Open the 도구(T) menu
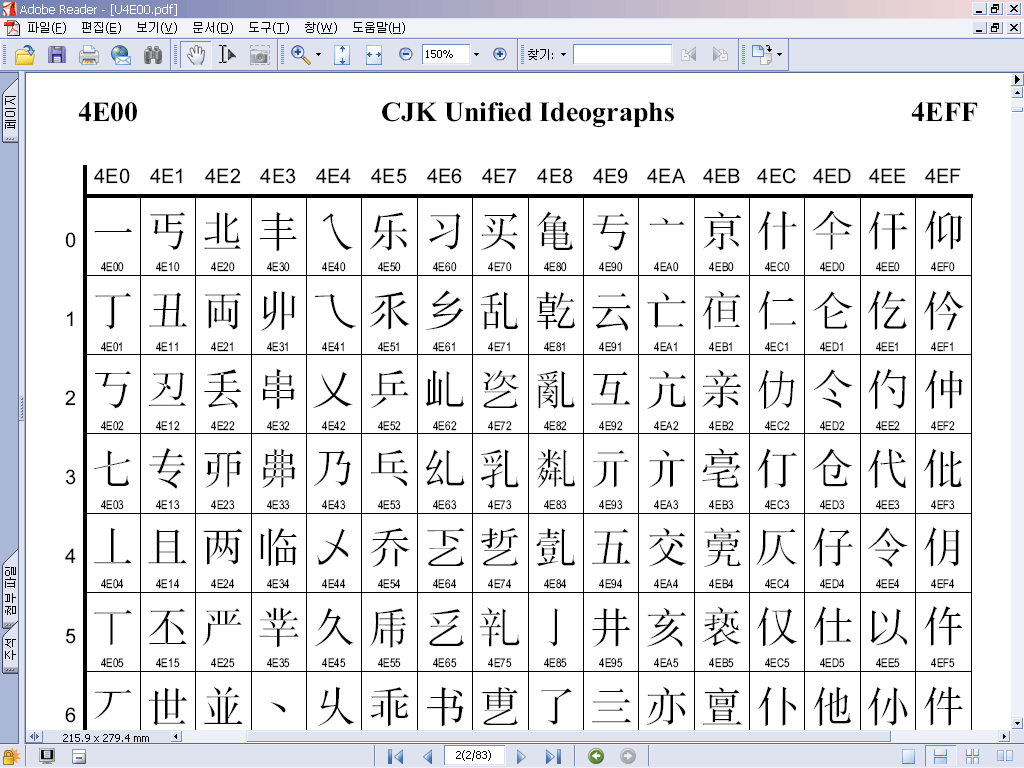Image resolution: width=1024 pixels, height=768 pixels. tap(269, 27)
